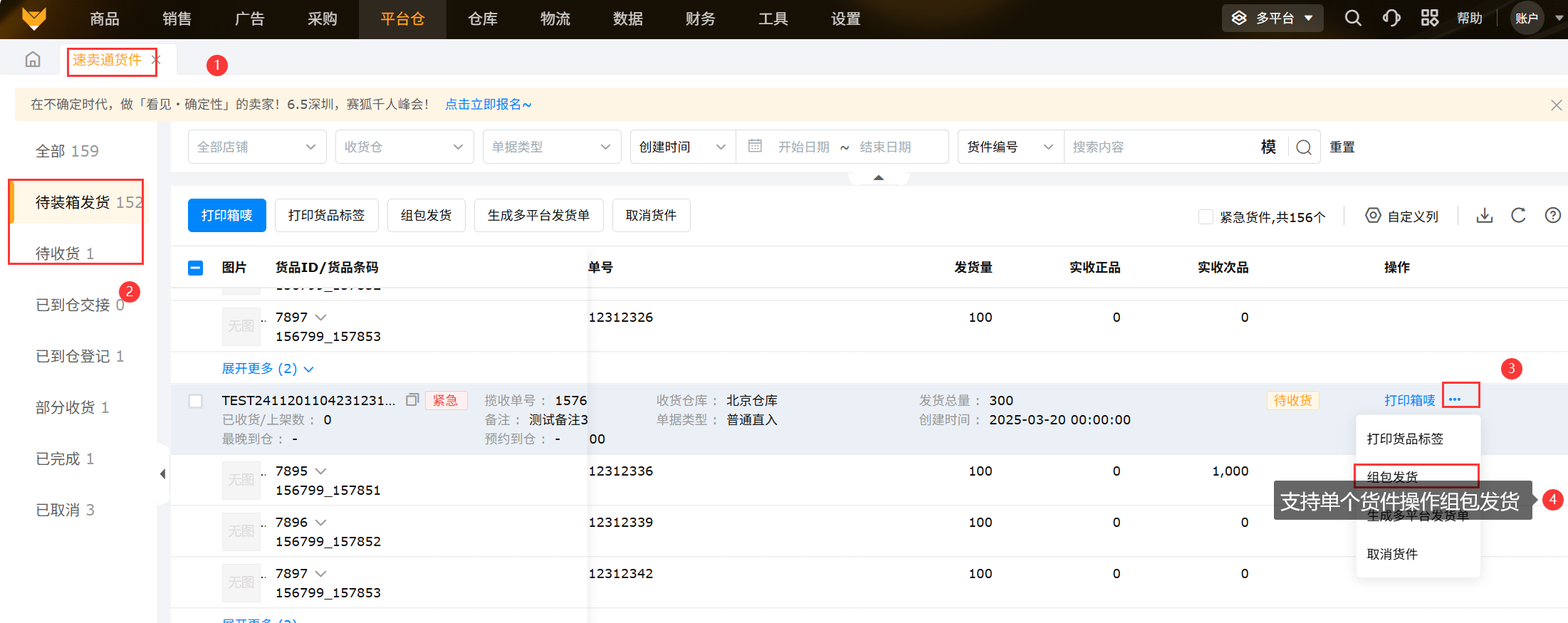1568x623 pixels.
Task: Click the download export icon
Action: click(x=1484, y=216)
